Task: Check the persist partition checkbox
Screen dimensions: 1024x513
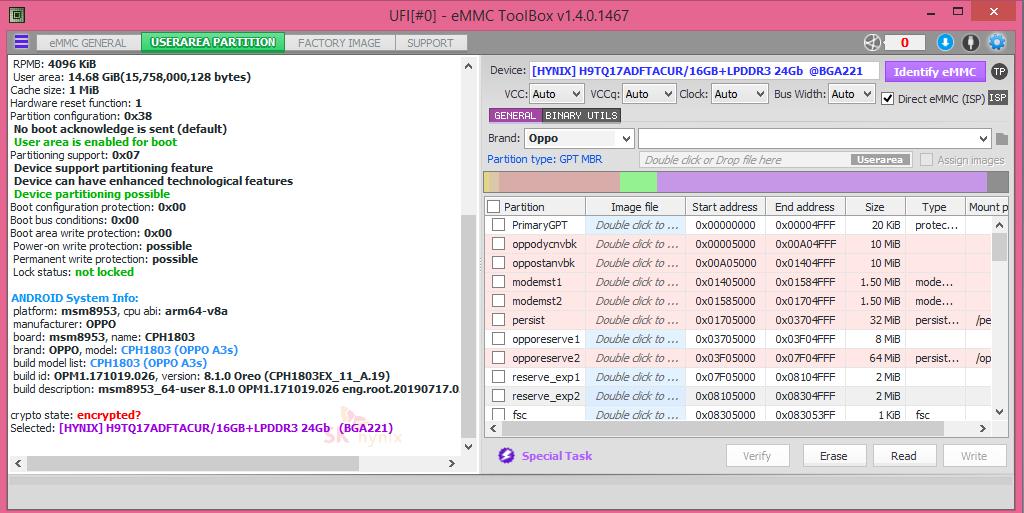Action: tap(498, 320)
